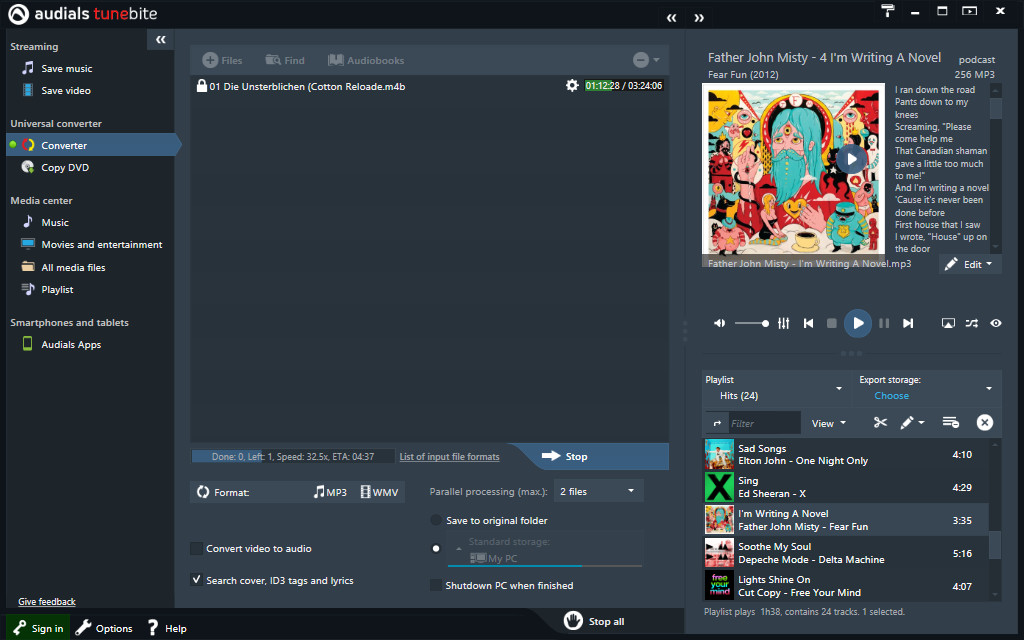The image size is (1024, 640).
Task: Open the Audiobooks toolbar option
Action: [366, 60]
